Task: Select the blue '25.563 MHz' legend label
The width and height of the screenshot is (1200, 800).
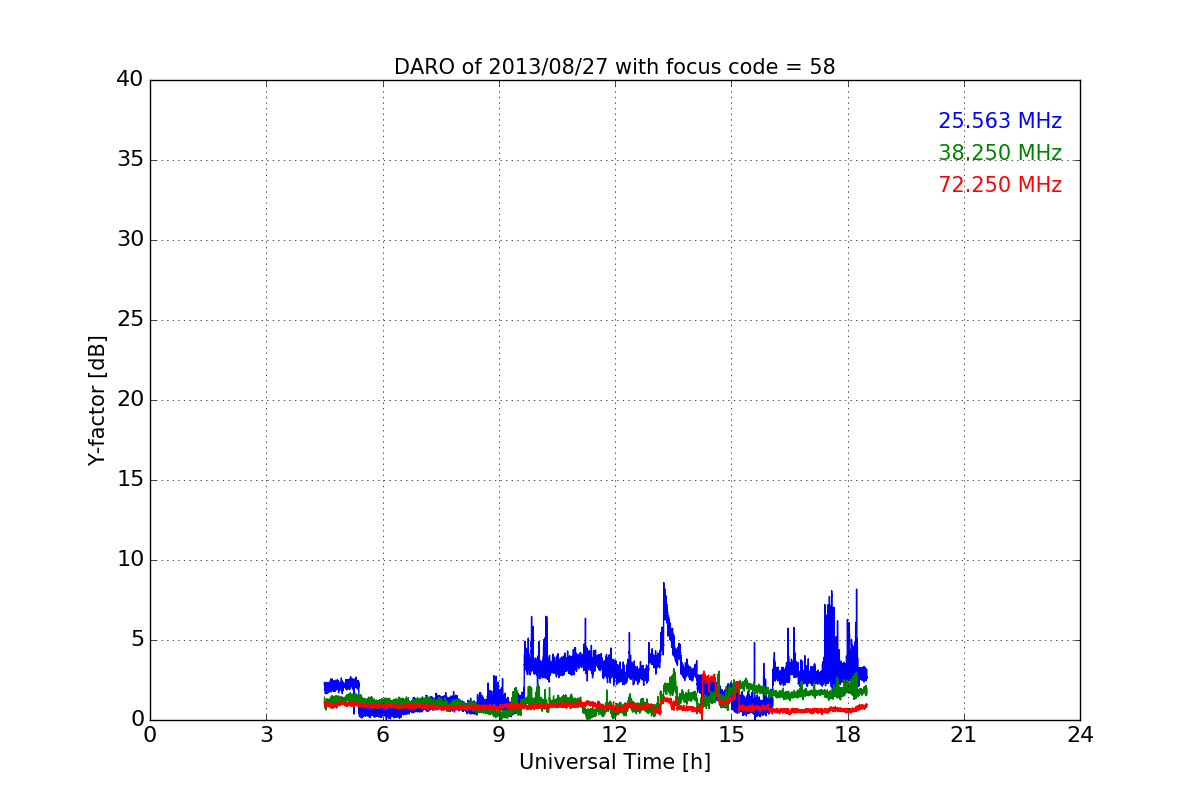Action: (1000, 121)
